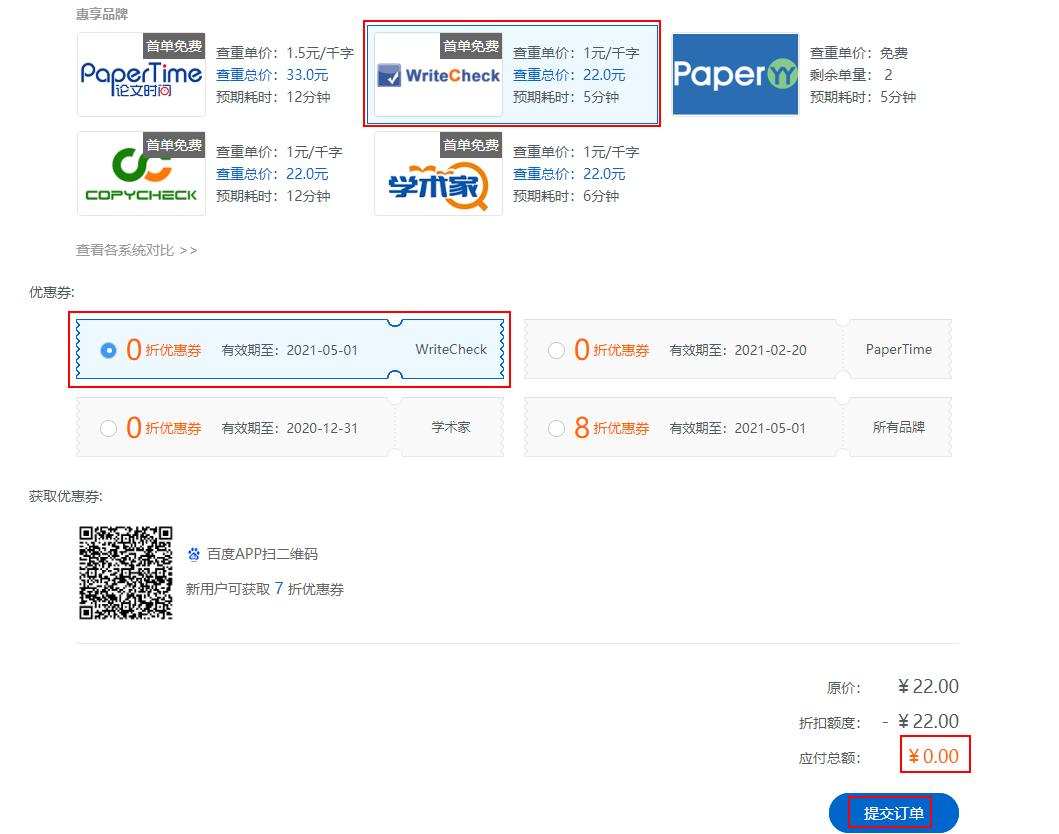The image size is (1059, 834).
Task: Click 学术家 coupon expiry 2020-12-31
Action: (x=322, y=428)
